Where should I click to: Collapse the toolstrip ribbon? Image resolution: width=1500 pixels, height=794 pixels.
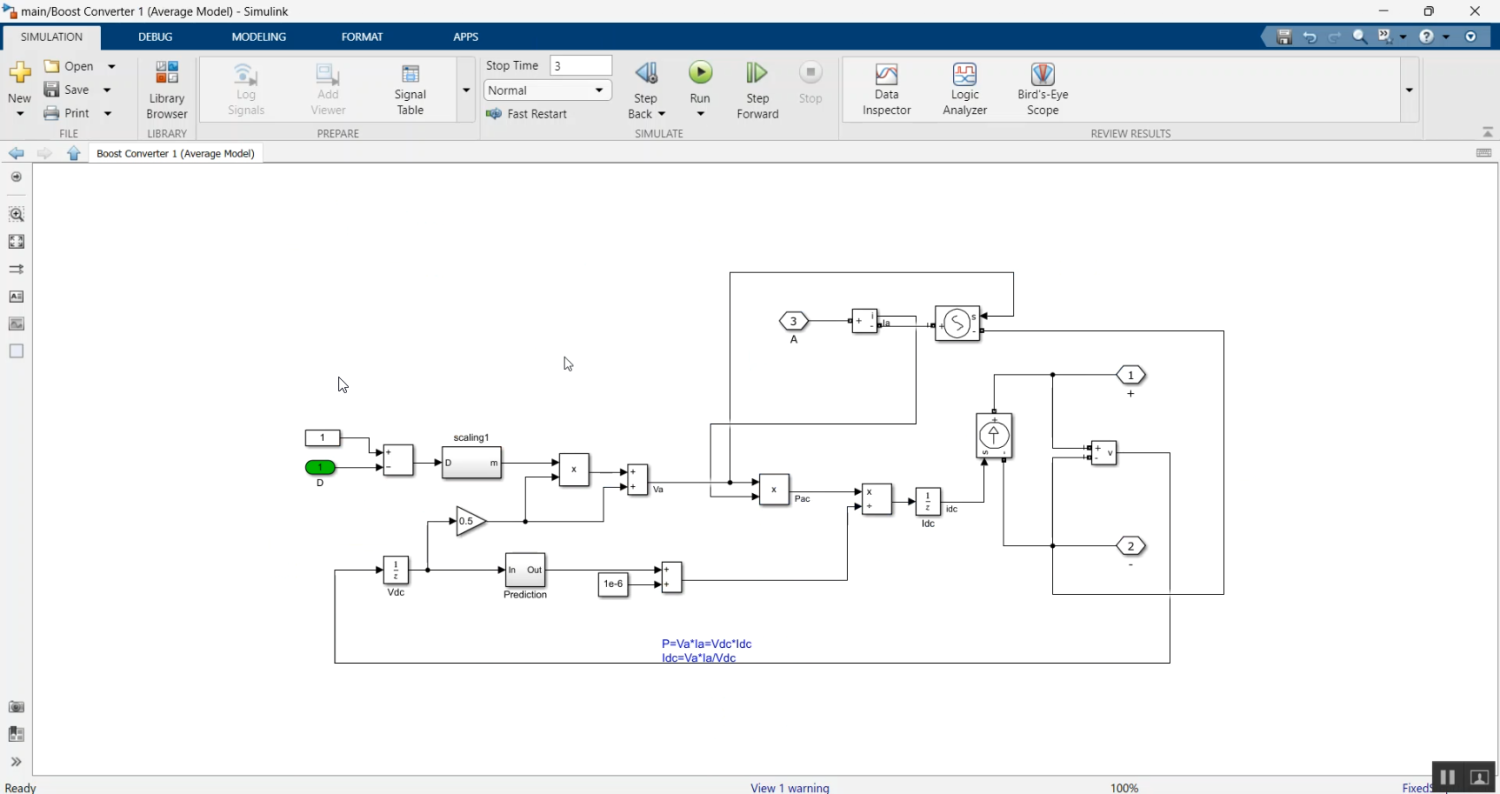pyautogui.click(x=1488, y=133)
